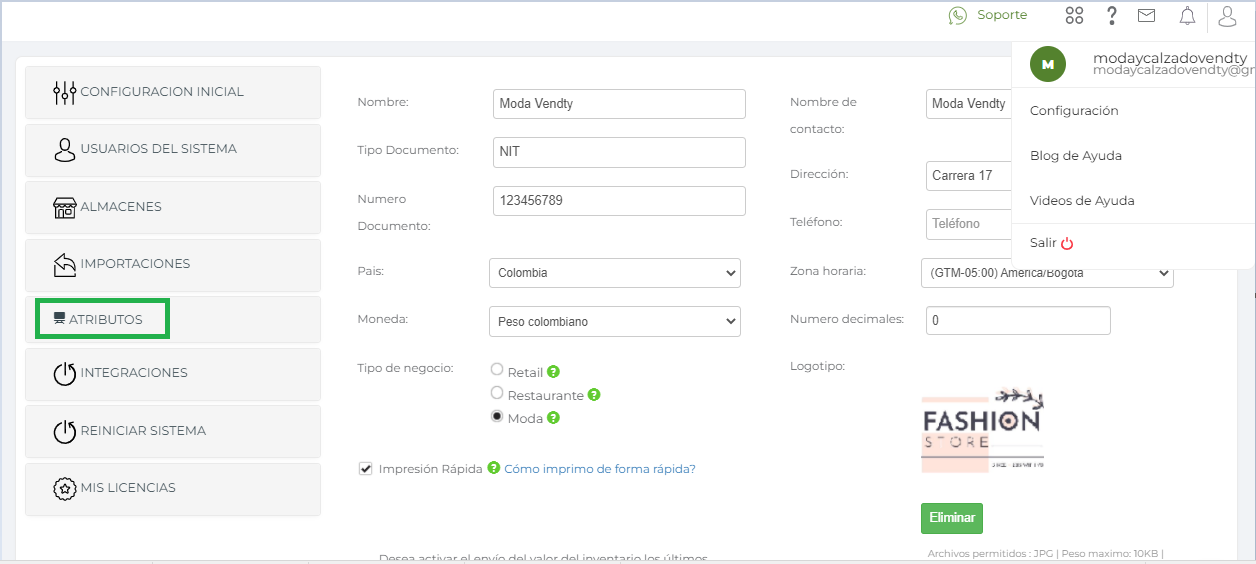Toggle the Impresión Rápida checkbox

click(366, 468)
